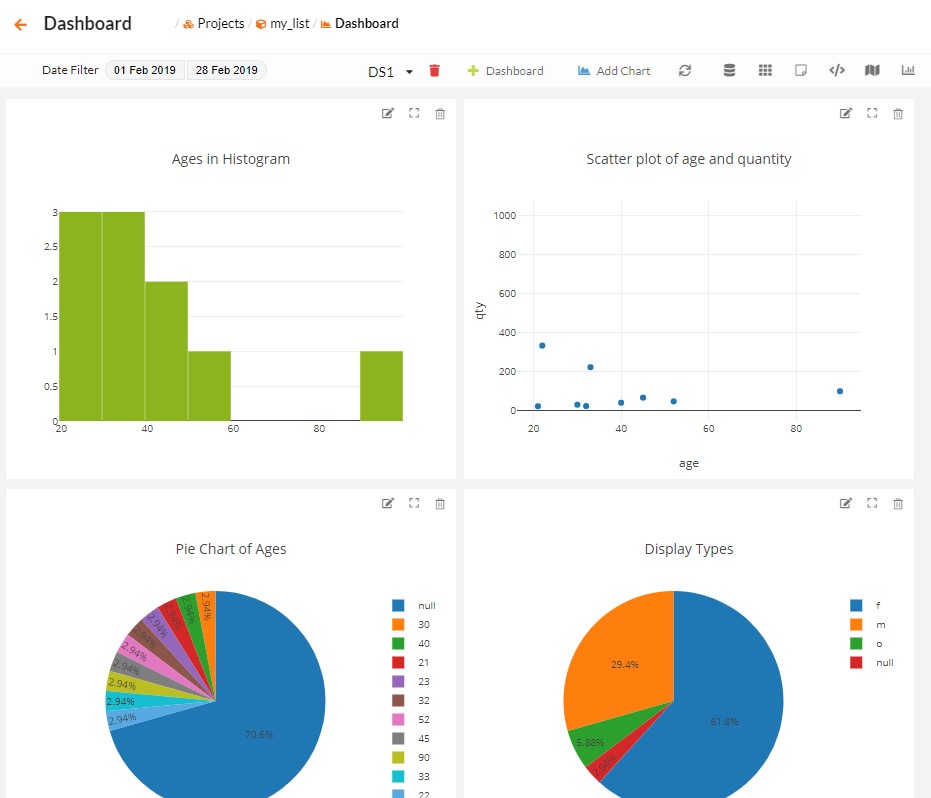Click the orange back arrow icon
This screenshot has width=931, height=798.
pyautogui.click(x=21, y=24)
